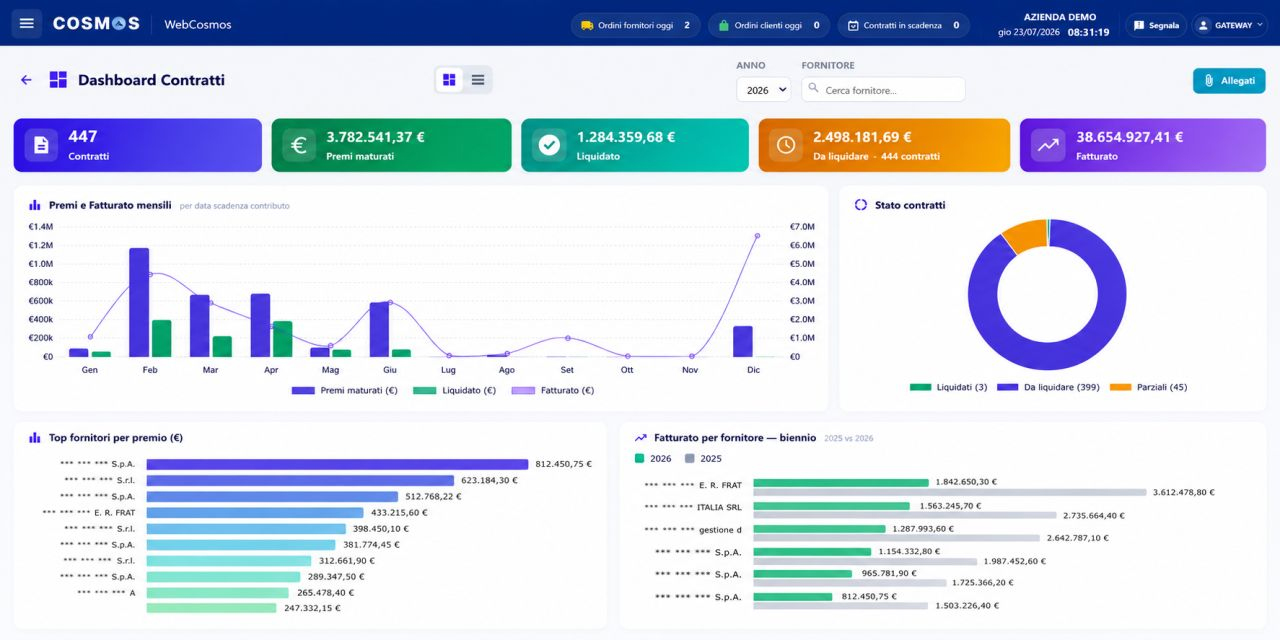Click the trend icon beside Fatturato per fornitore

(x=641, y=438)
